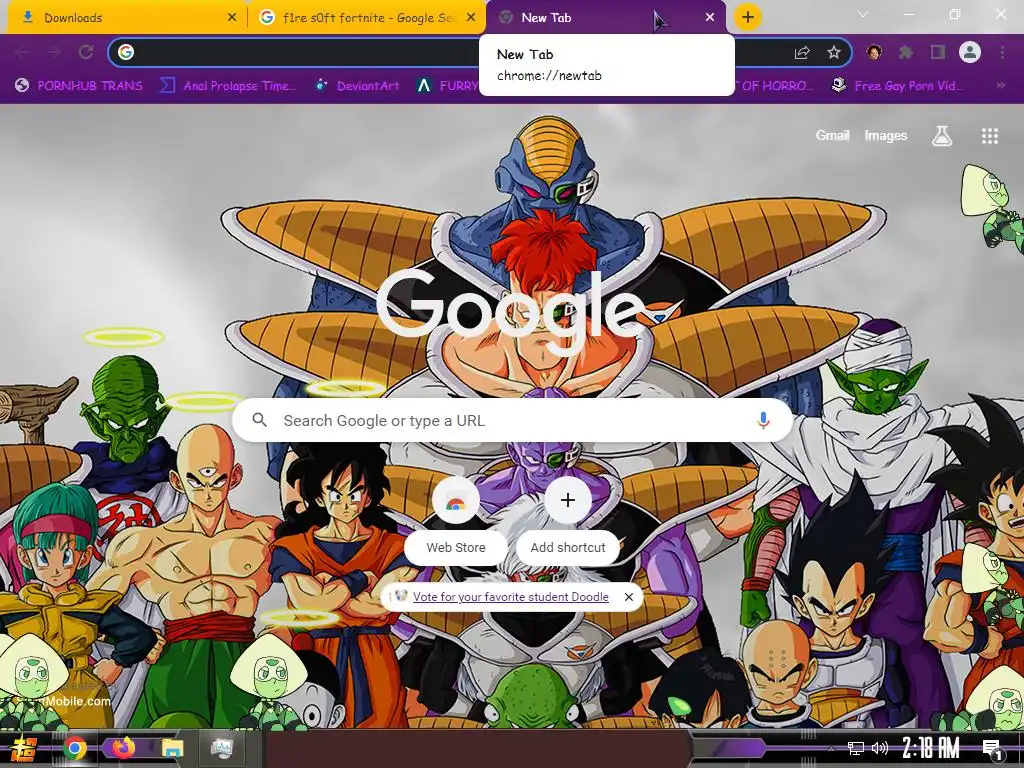Open the Google apps grid
The height and width of the screenshot is (768, 1024).
990,135
